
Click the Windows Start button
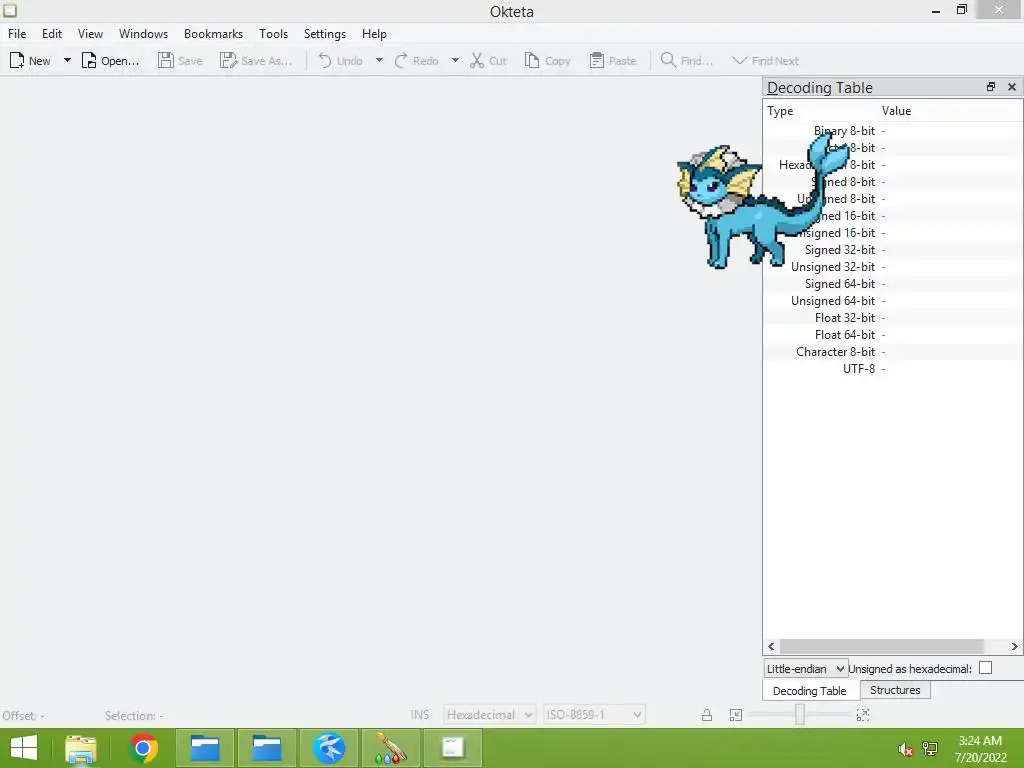(x=24, y=748)
